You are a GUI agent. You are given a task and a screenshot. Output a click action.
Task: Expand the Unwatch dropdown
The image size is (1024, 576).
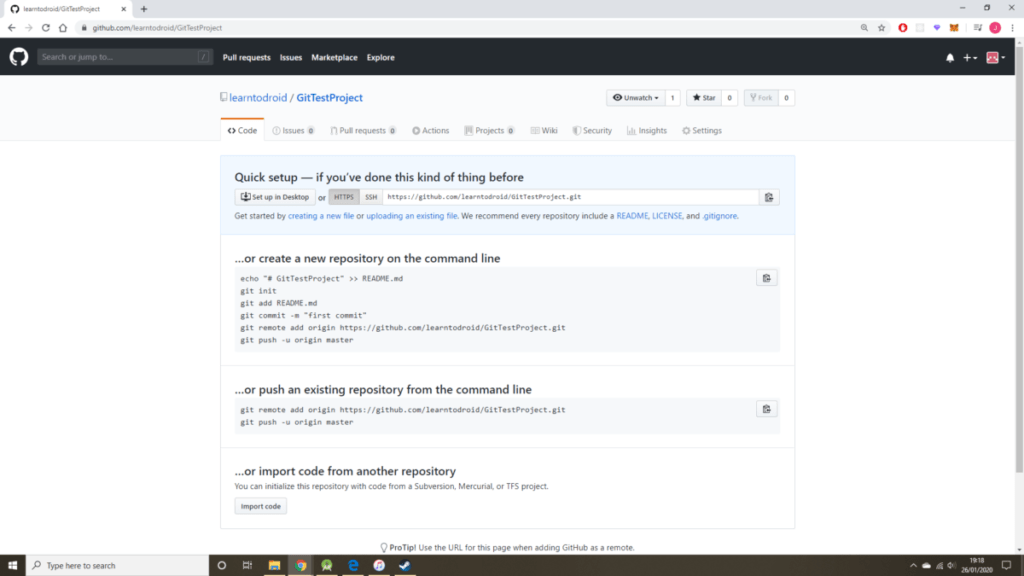(x=635, y=98)
